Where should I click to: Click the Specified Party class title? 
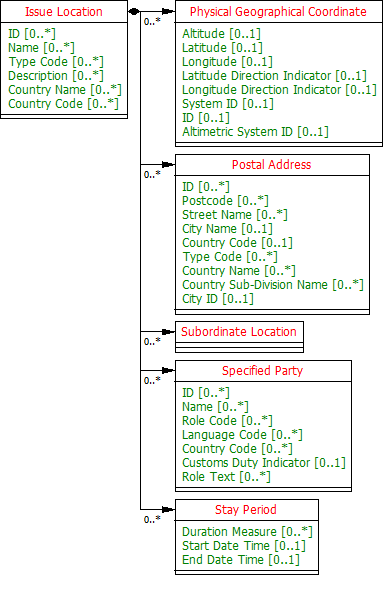click(263, 371)
